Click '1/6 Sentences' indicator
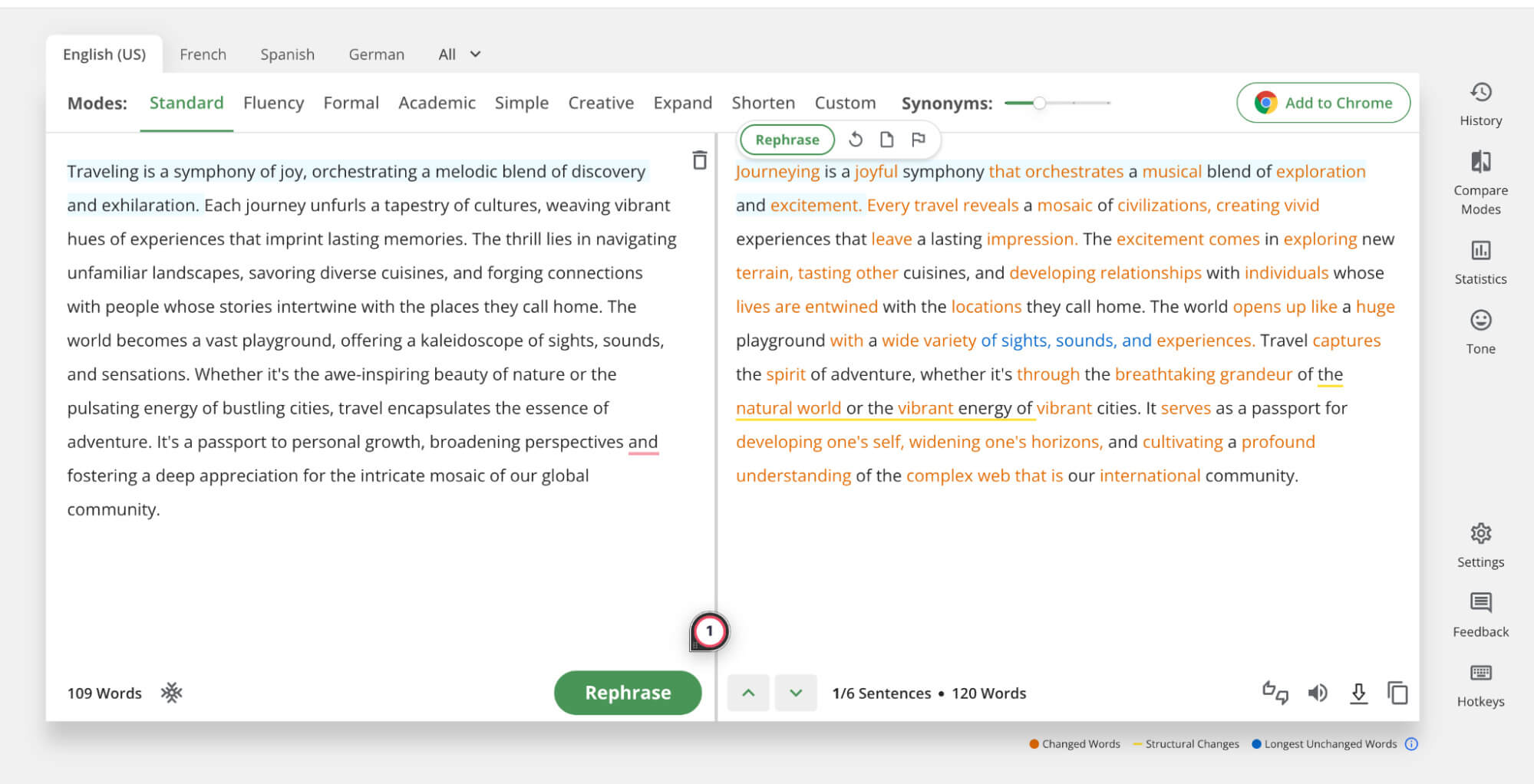 [881, 693]
